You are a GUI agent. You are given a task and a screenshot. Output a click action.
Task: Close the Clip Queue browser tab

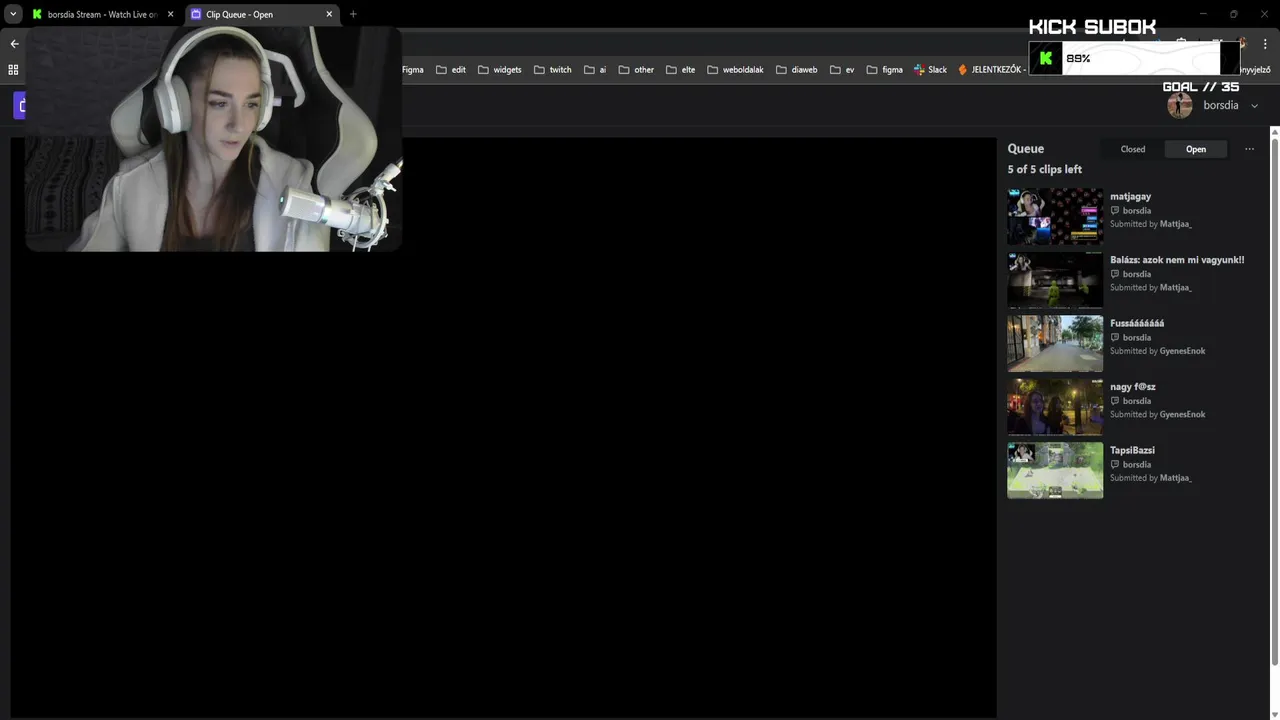tap(329, 14)
